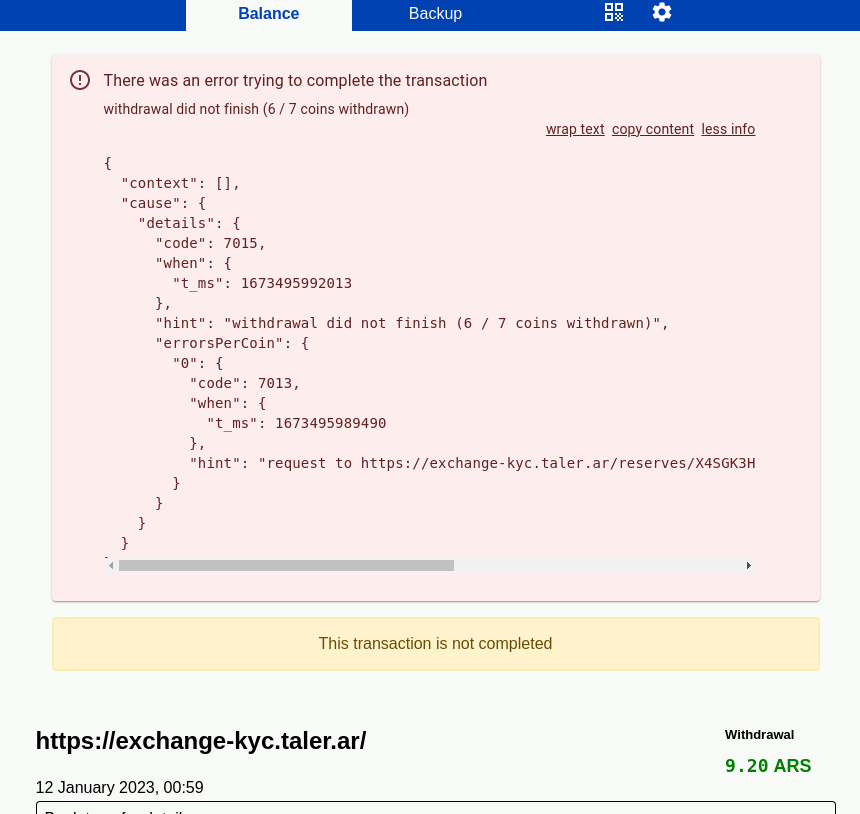860x814 pixels.
Task: Open settings via the gear icon
Action: pos(662,13)
